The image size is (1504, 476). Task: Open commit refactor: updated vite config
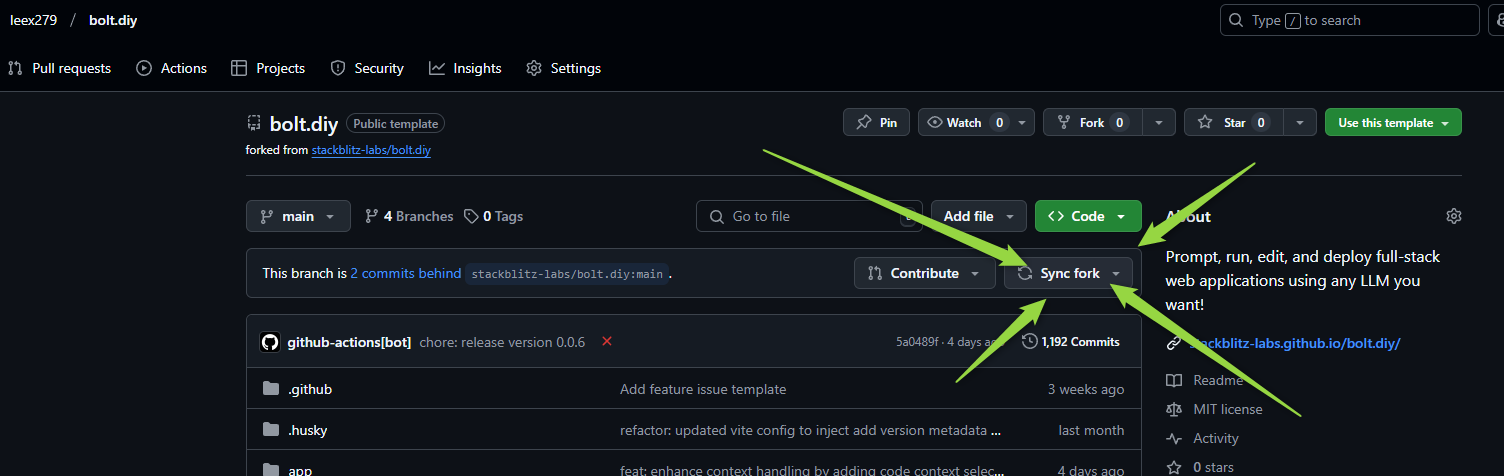pos(810,430)
